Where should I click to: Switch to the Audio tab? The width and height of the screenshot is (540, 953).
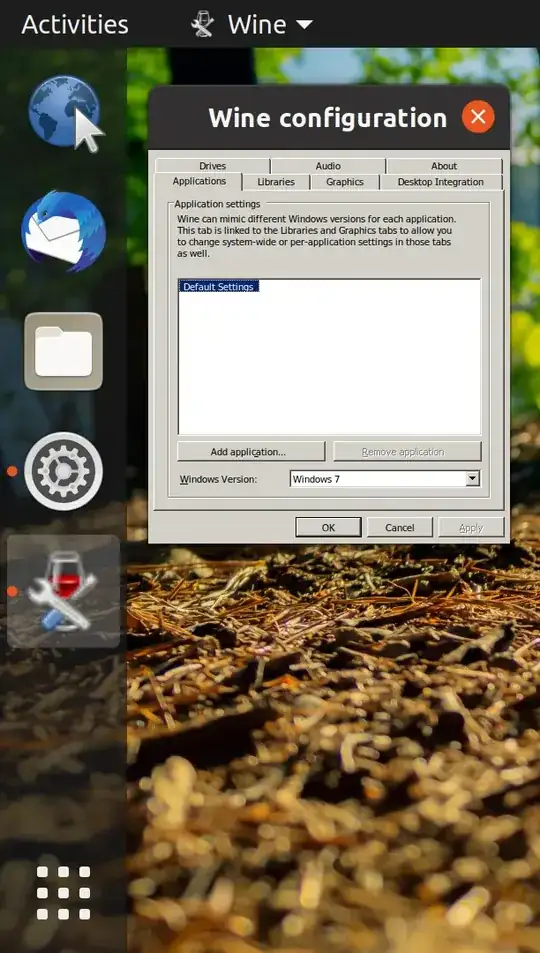[328, 166]
